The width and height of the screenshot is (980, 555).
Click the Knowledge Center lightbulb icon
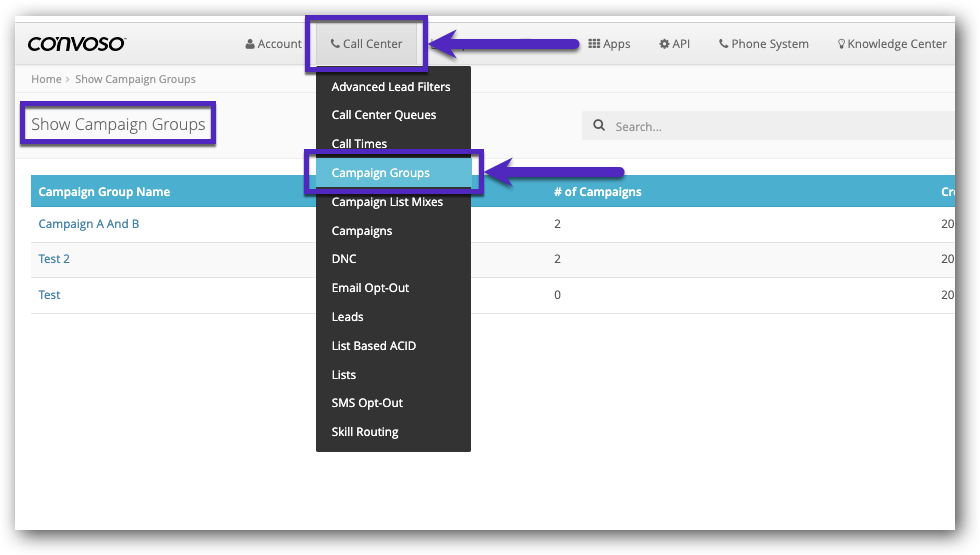pyautogui.click(x=841, y=44)
